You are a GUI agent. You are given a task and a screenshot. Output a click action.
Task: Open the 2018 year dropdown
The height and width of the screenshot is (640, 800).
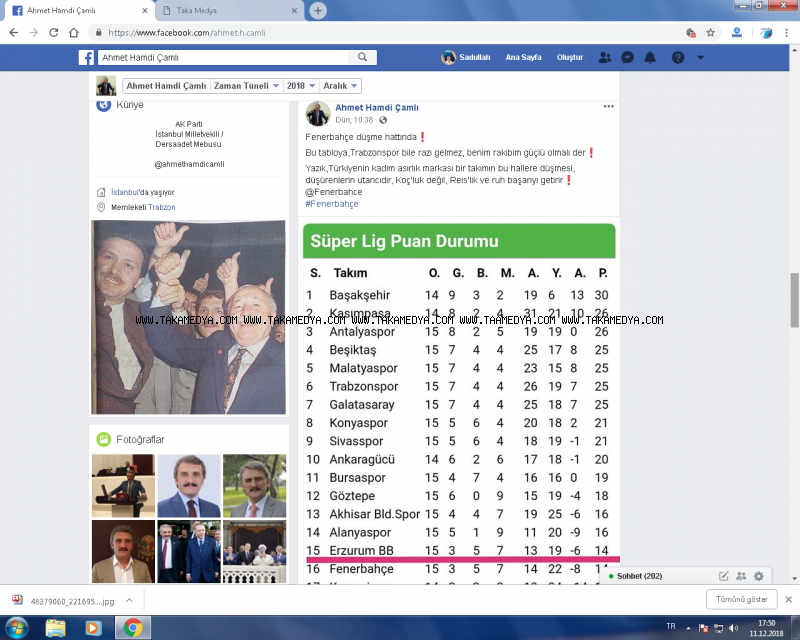click(x=301, y=86)
